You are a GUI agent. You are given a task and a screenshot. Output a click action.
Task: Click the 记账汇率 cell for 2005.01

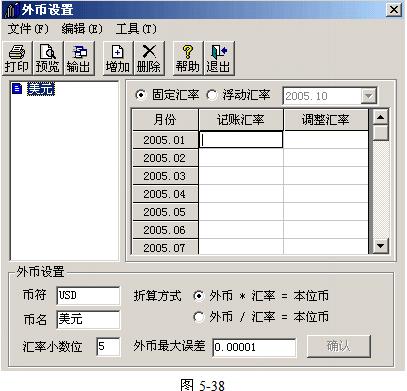[x=241, y=140]
